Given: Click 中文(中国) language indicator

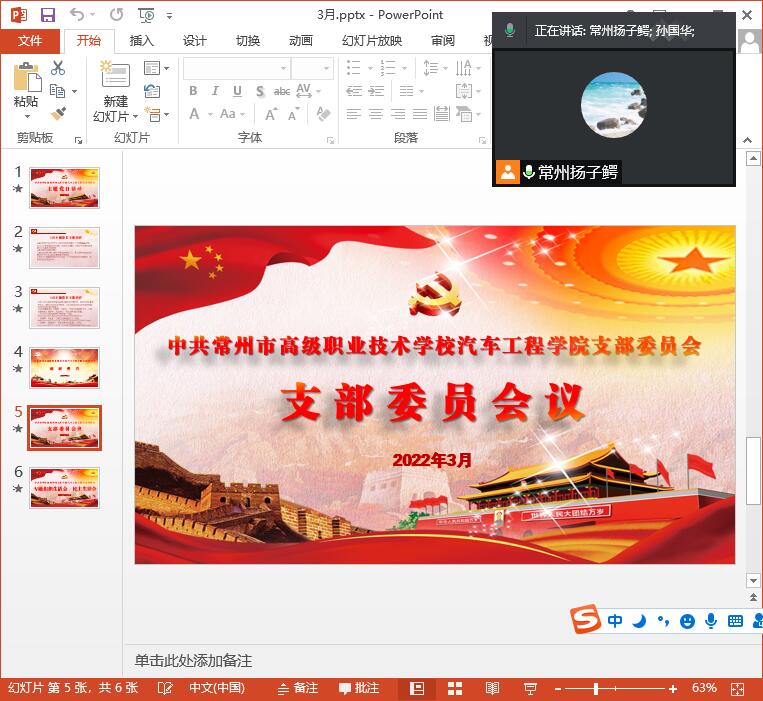Looking at the screenshot, I should [x=217, y=688].
